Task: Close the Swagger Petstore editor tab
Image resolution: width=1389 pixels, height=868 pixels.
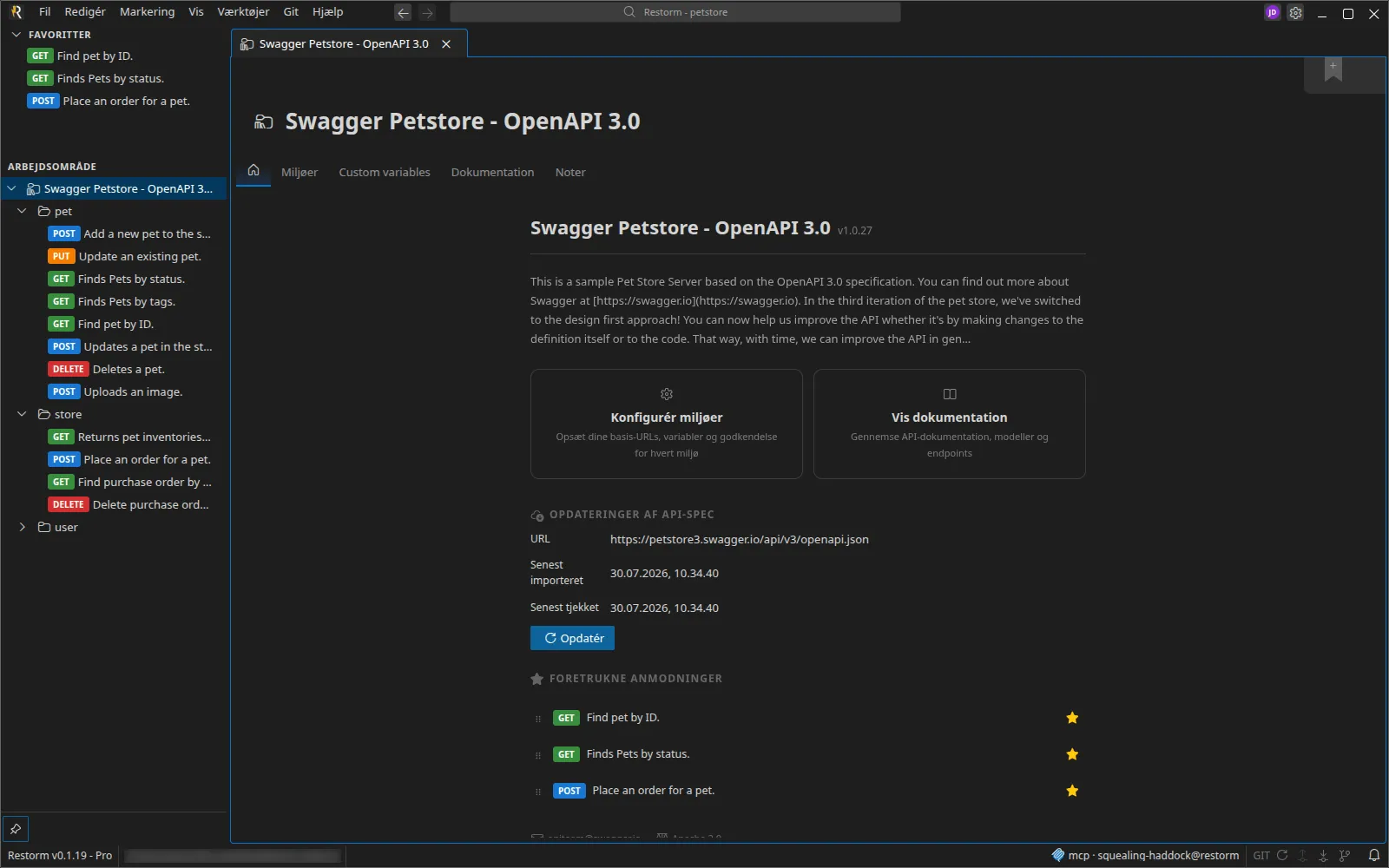Action: (x=446, y=44)
